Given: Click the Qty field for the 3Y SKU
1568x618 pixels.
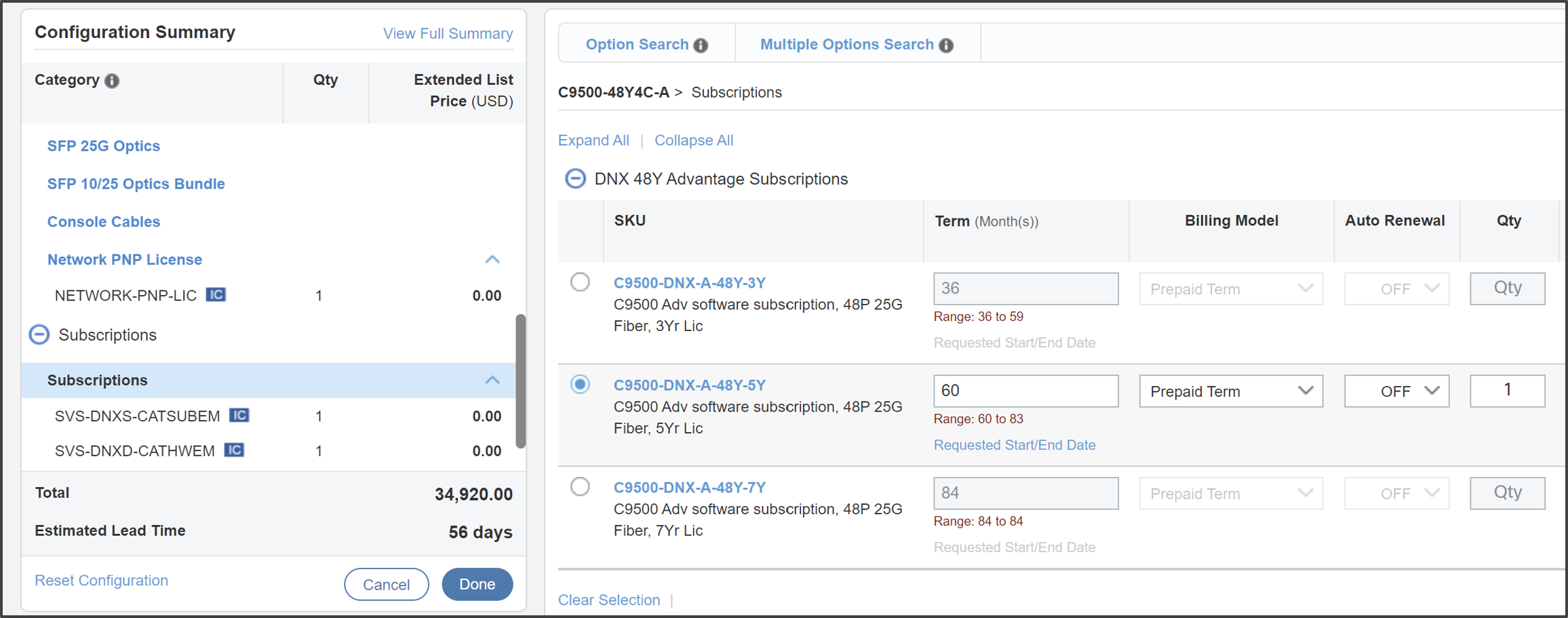Looking at the screenshot, I should [x=1508, y=288].
